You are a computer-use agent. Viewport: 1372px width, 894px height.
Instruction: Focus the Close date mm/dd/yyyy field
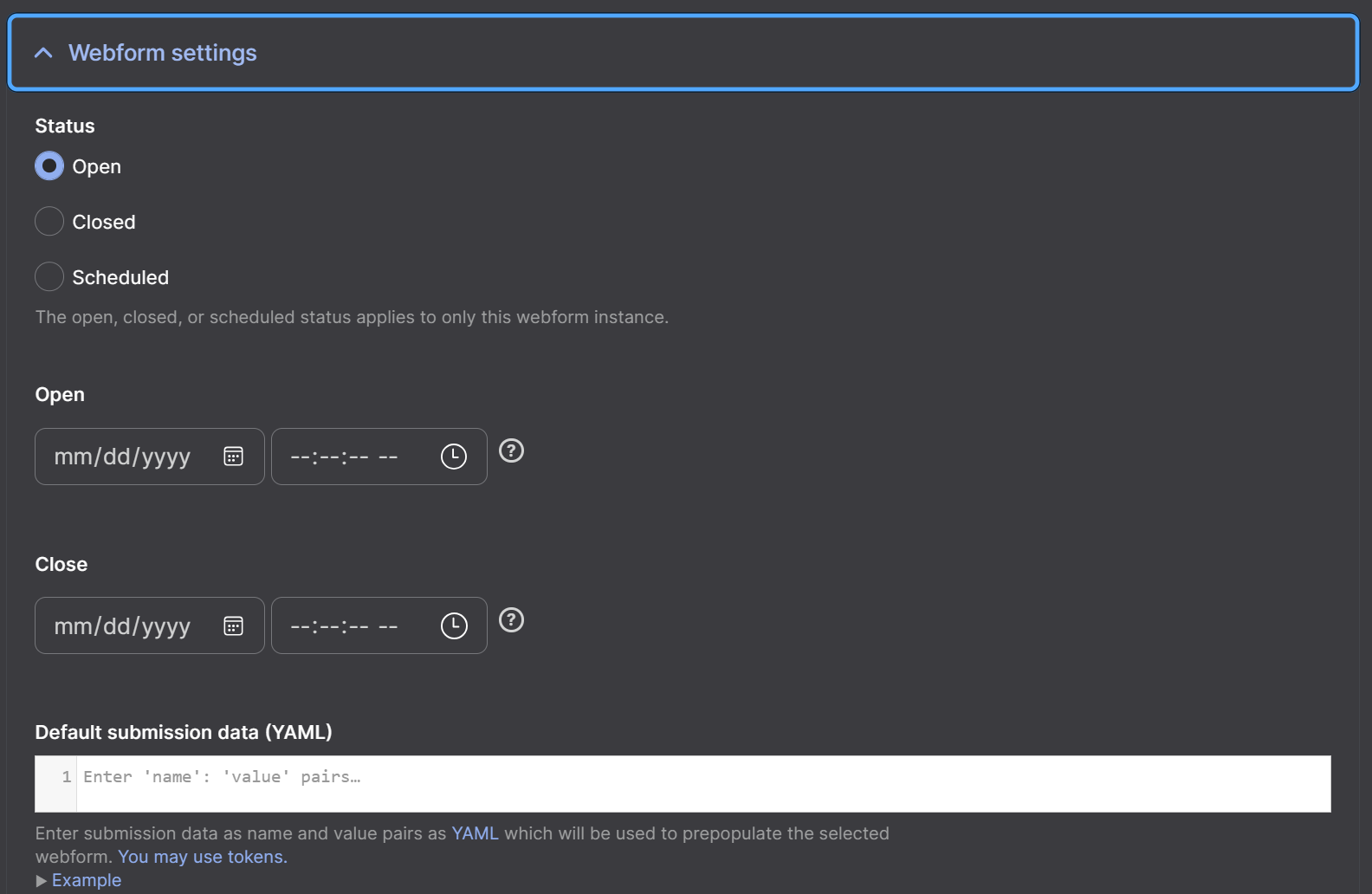tap(150, 625)
